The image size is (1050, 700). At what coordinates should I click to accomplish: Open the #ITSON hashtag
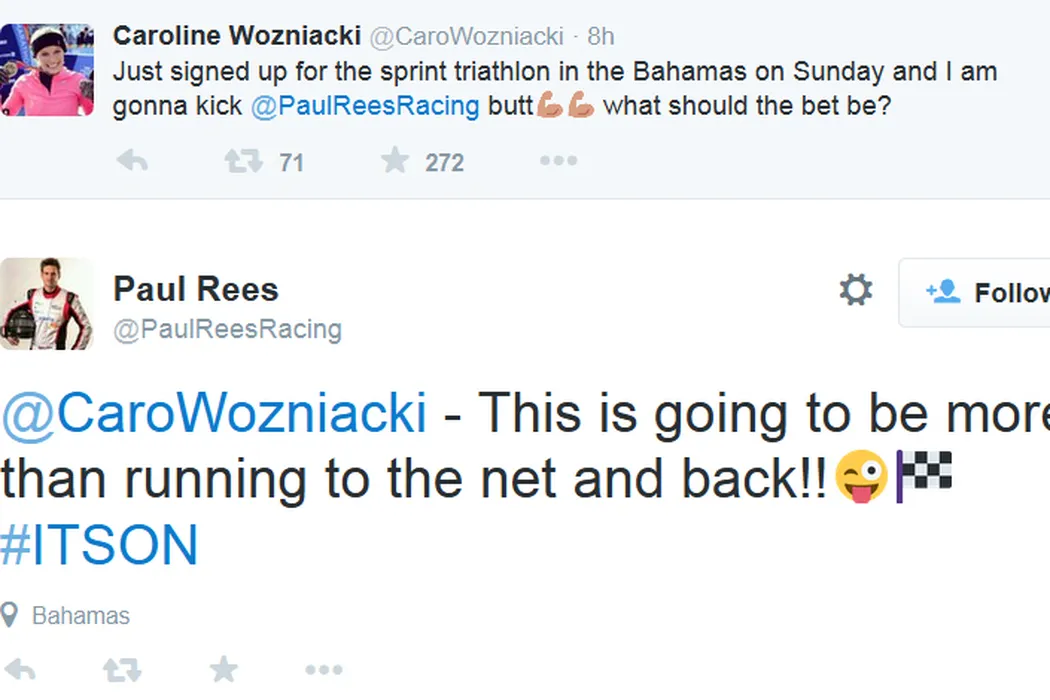tap(100, 546)
